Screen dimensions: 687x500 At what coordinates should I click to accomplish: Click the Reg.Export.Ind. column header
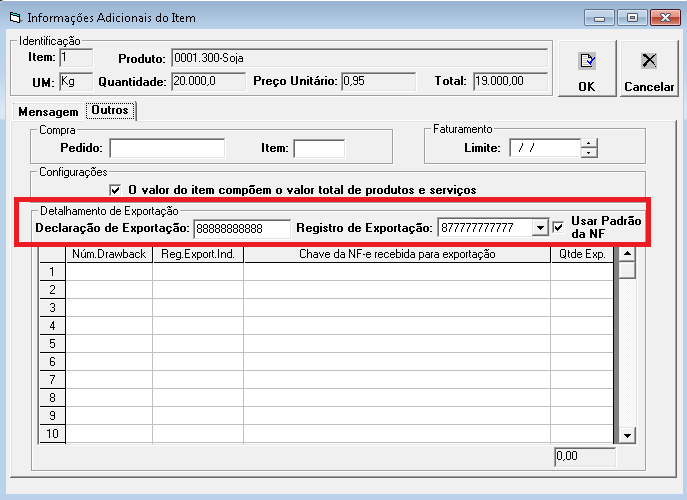click(x=197, y=254)
